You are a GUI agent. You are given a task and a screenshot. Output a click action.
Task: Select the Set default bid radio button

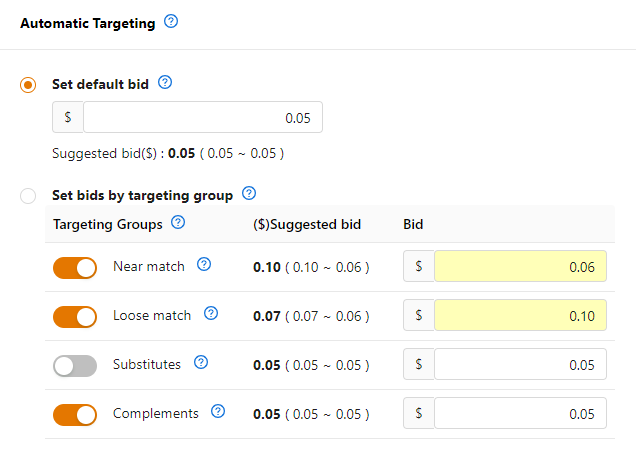coord(28,85)
